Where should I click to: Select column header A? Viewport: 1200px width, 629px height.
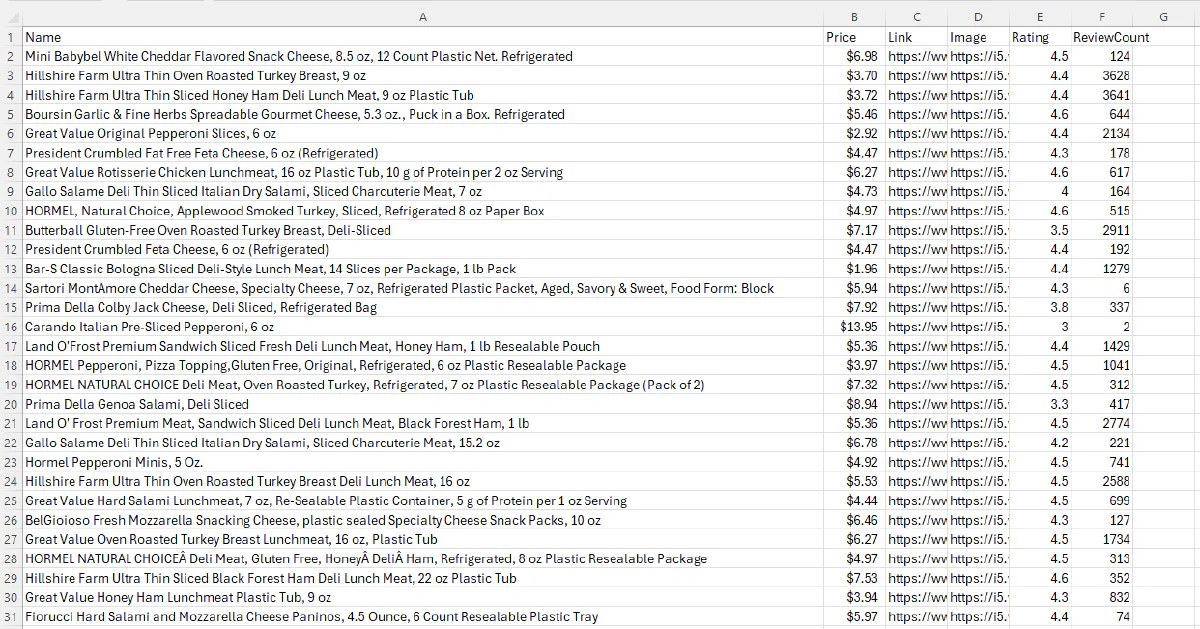click(x=423, y=16)
